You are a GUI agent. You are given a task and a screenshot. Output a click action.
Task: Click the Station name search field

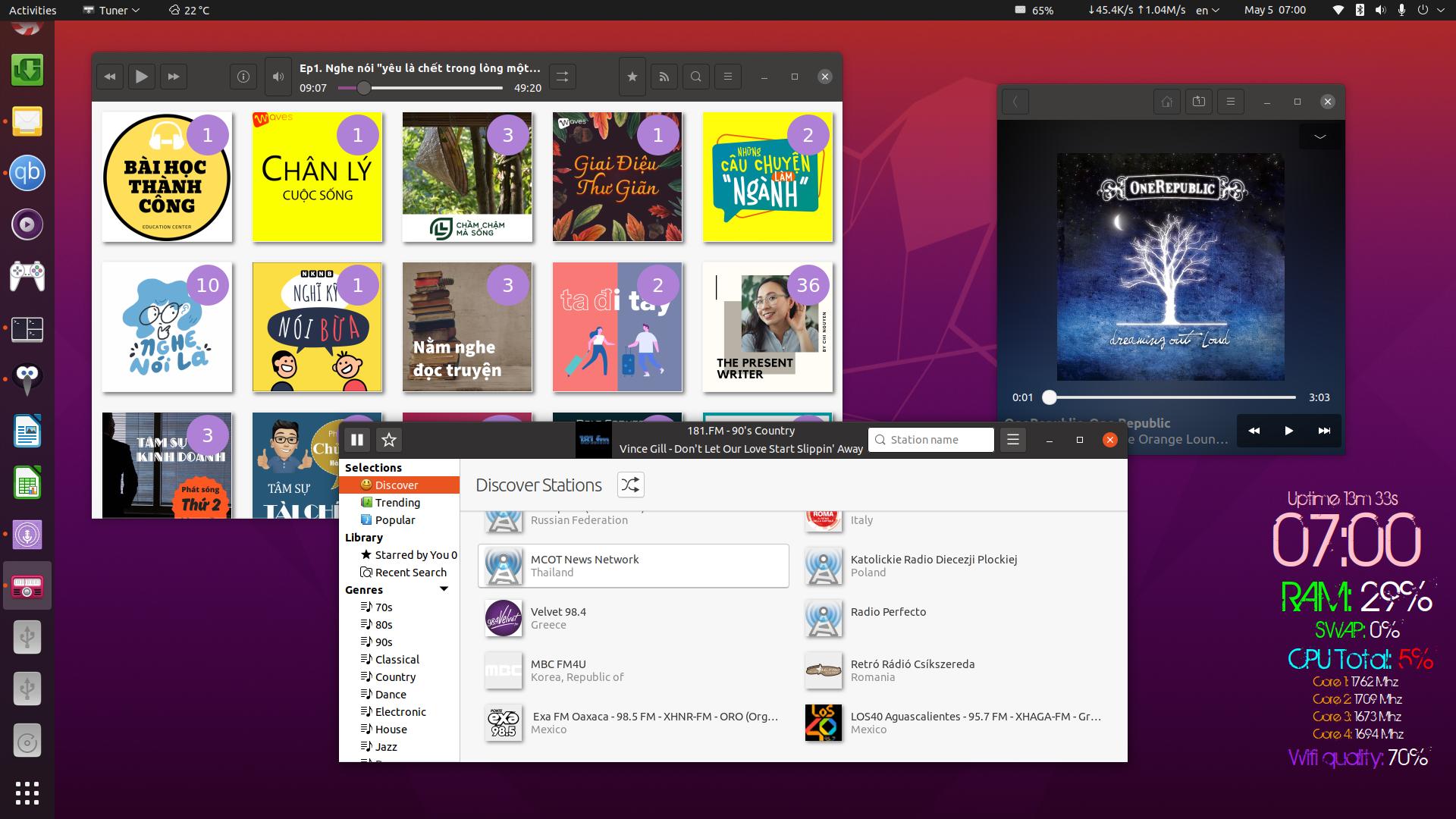pos(931,440)
